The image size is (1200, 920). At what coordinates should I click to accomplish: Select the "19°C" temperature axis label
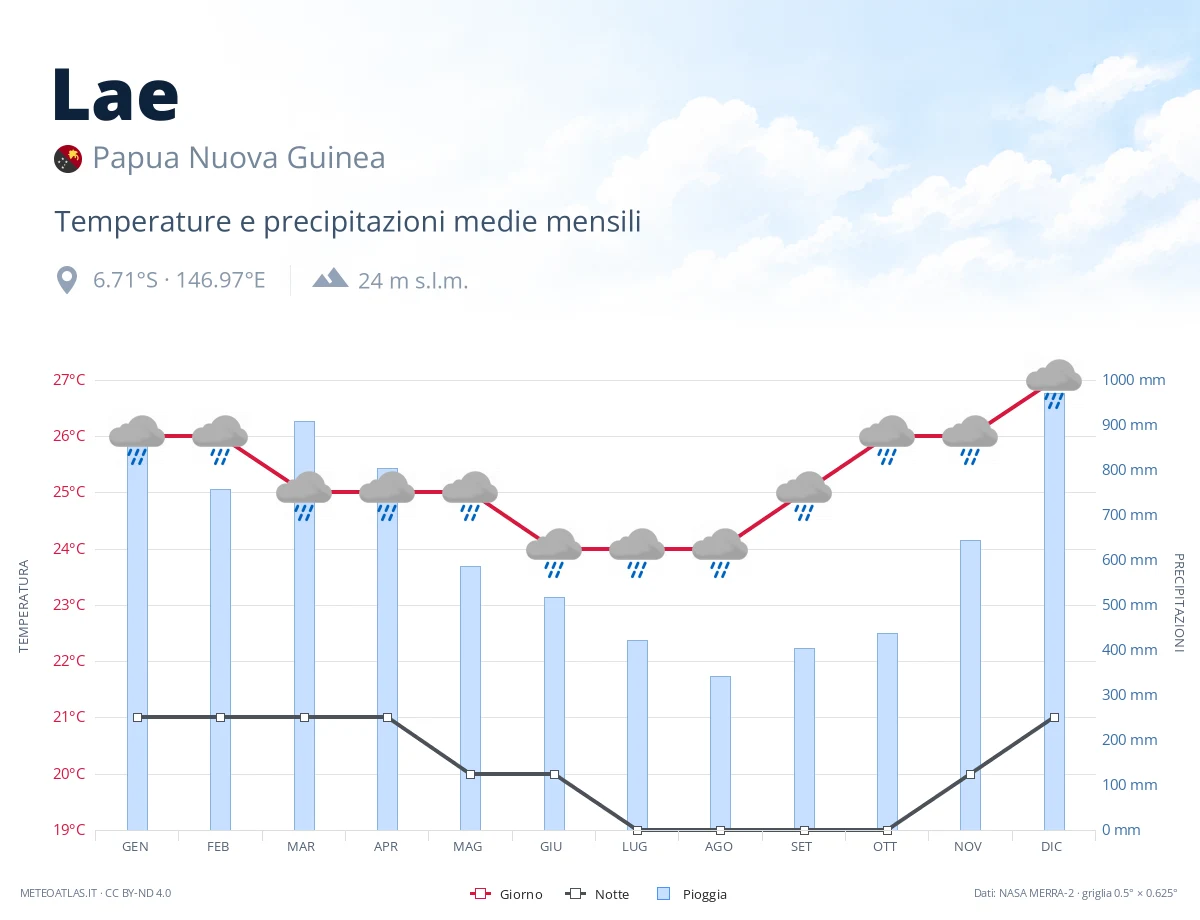coord(68,830)
